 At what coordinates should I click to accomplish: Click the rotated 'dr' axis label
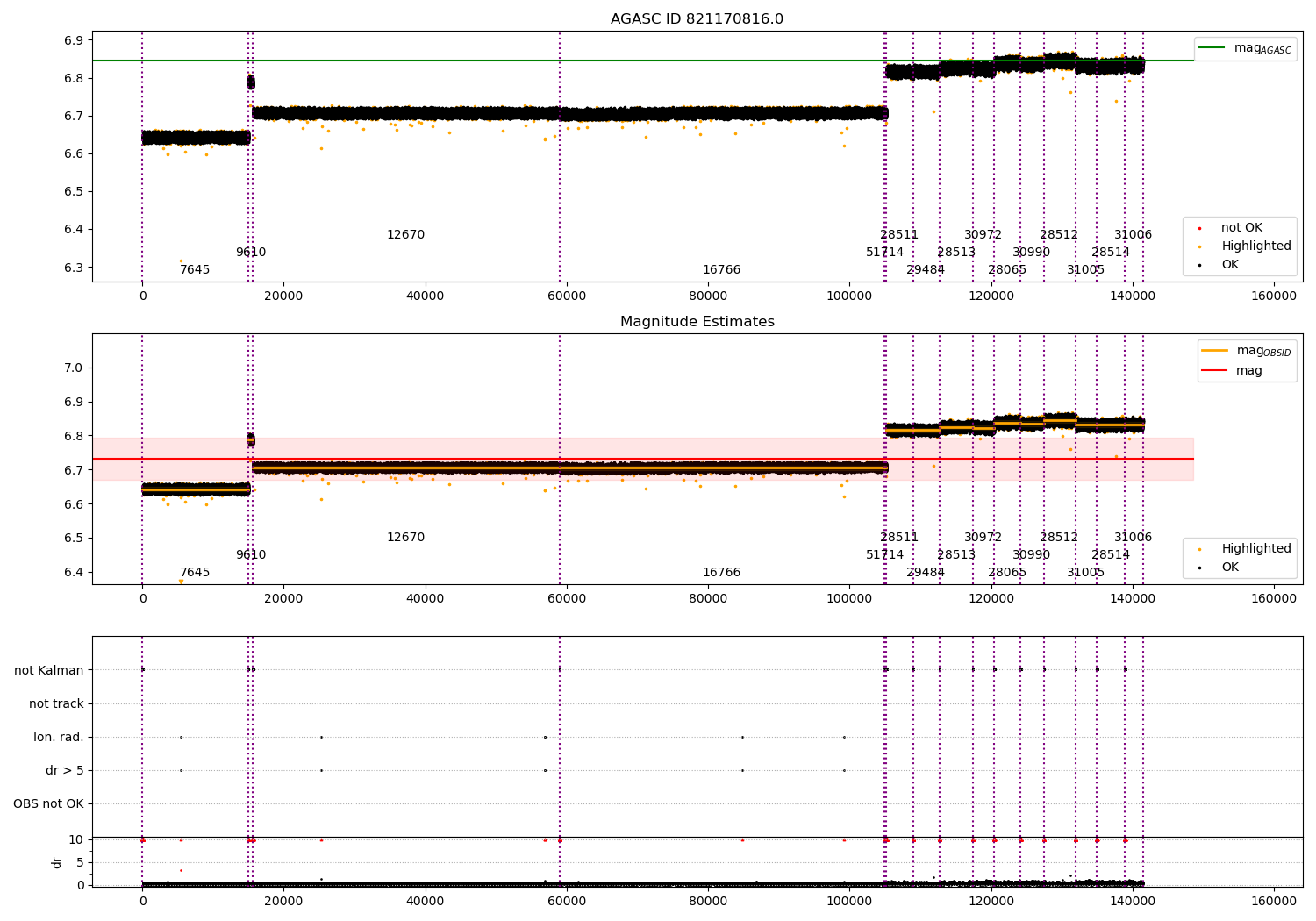click(57, 862)
